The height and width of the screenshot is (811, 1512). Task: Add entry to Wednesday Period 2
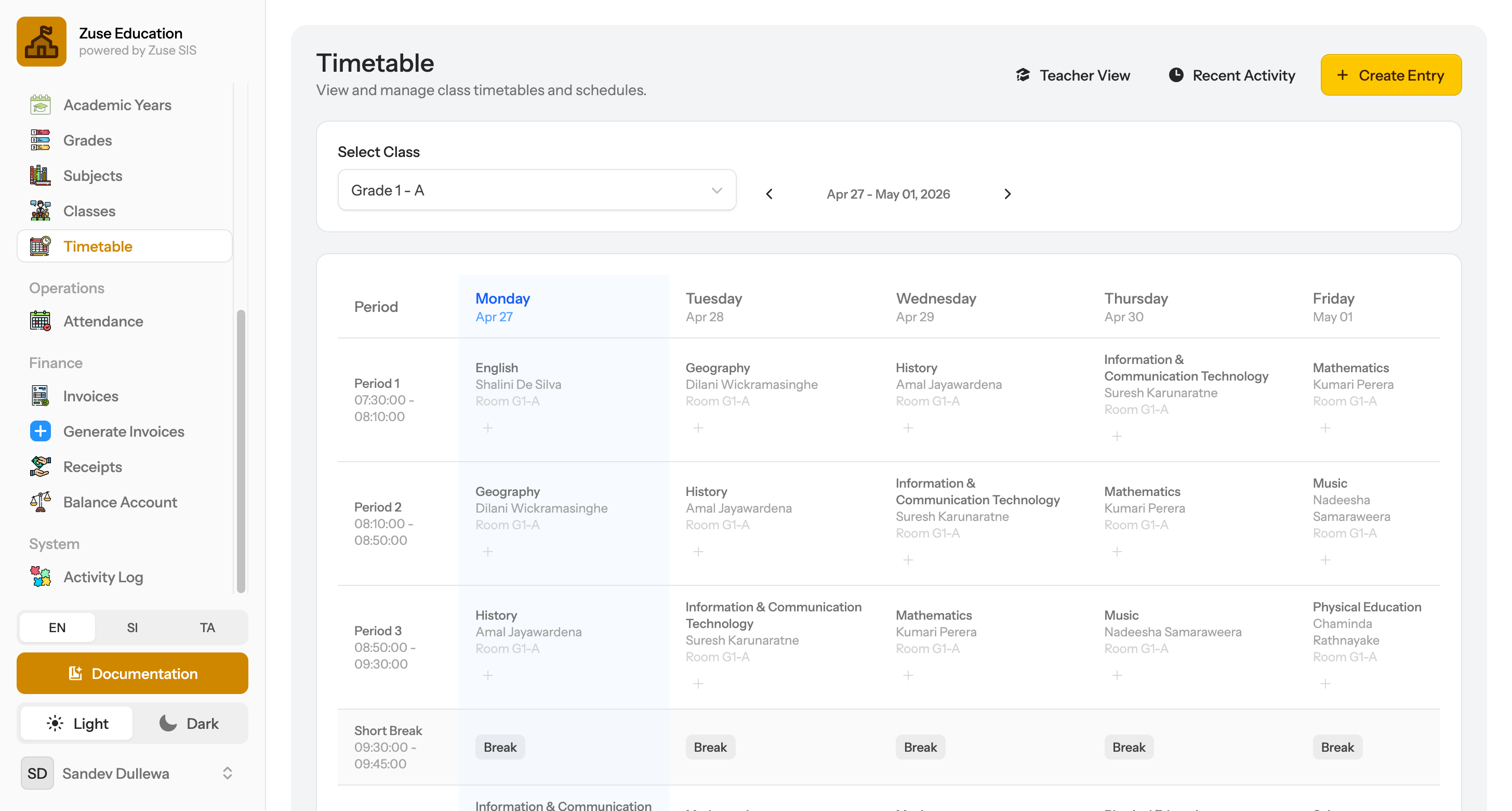pos(908,560)
